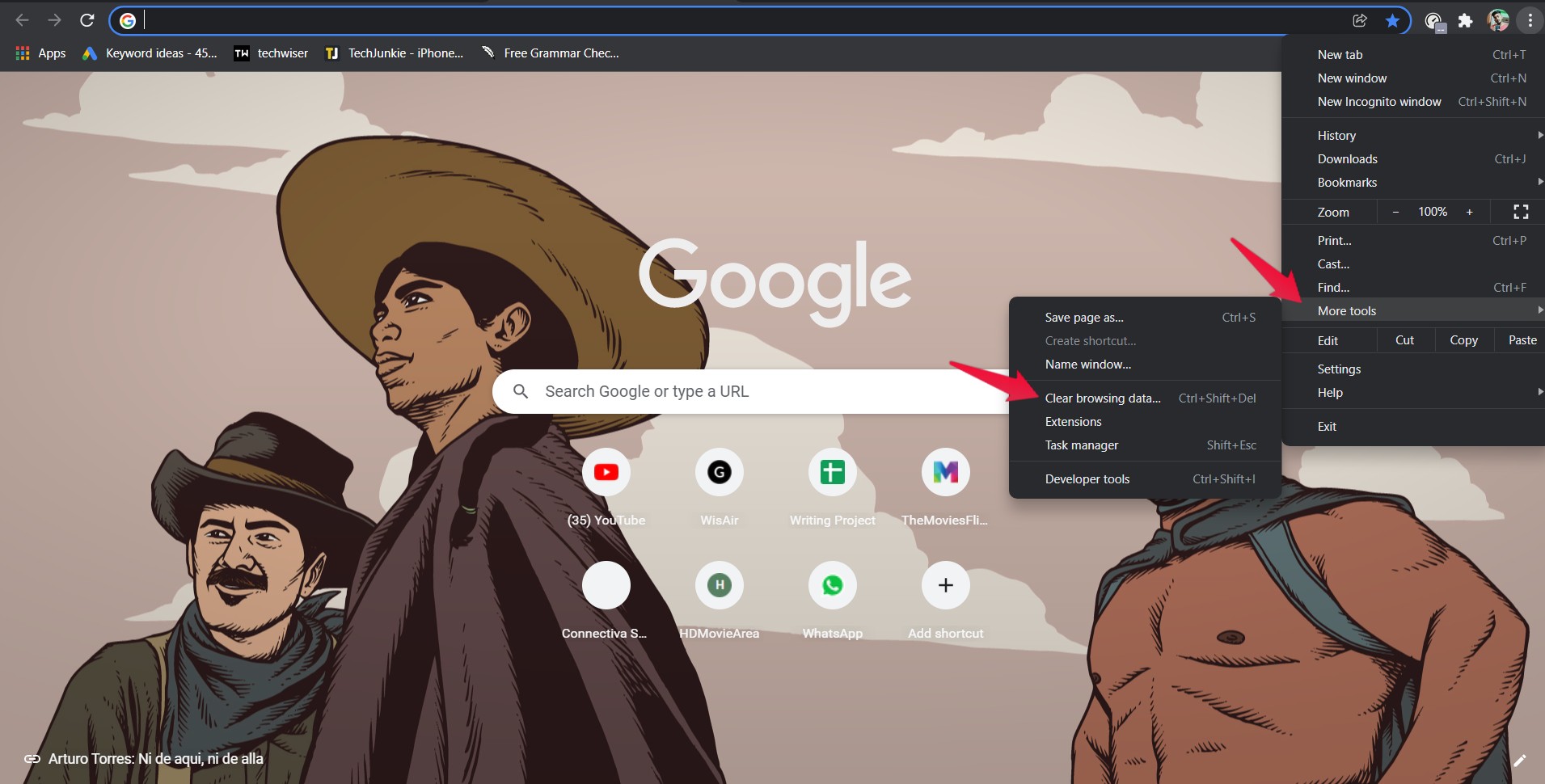Select New tab from the menu
1545x784 pixels.
click(1413, 55)
